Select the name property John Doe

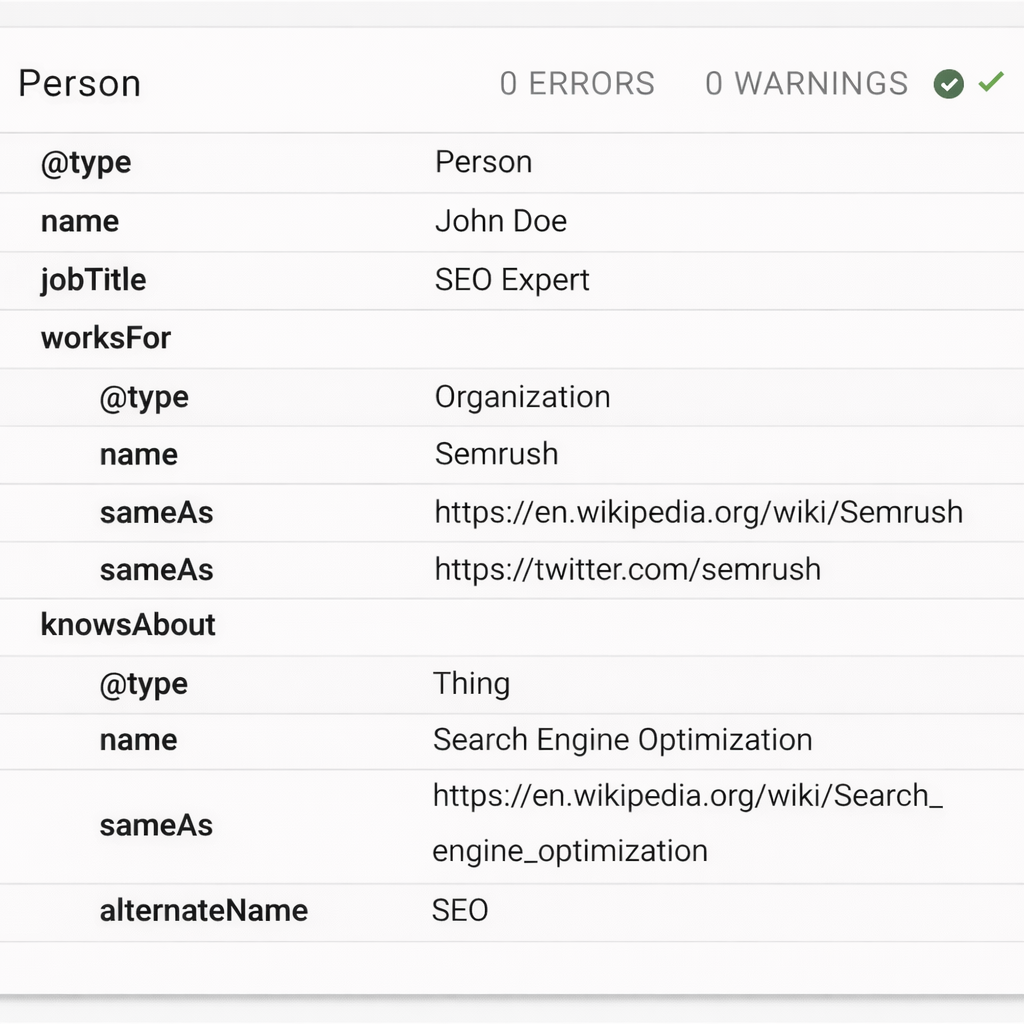click(x=501, y=221)
